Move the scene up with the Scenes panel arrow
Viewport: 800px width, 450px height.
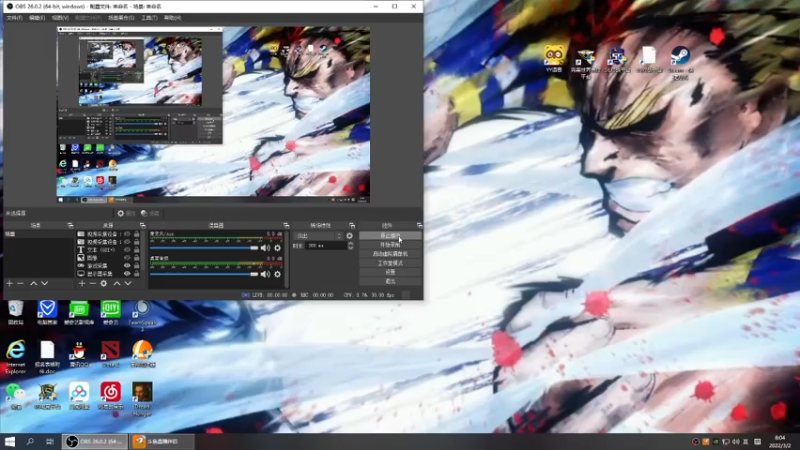[x=34, y=283]
